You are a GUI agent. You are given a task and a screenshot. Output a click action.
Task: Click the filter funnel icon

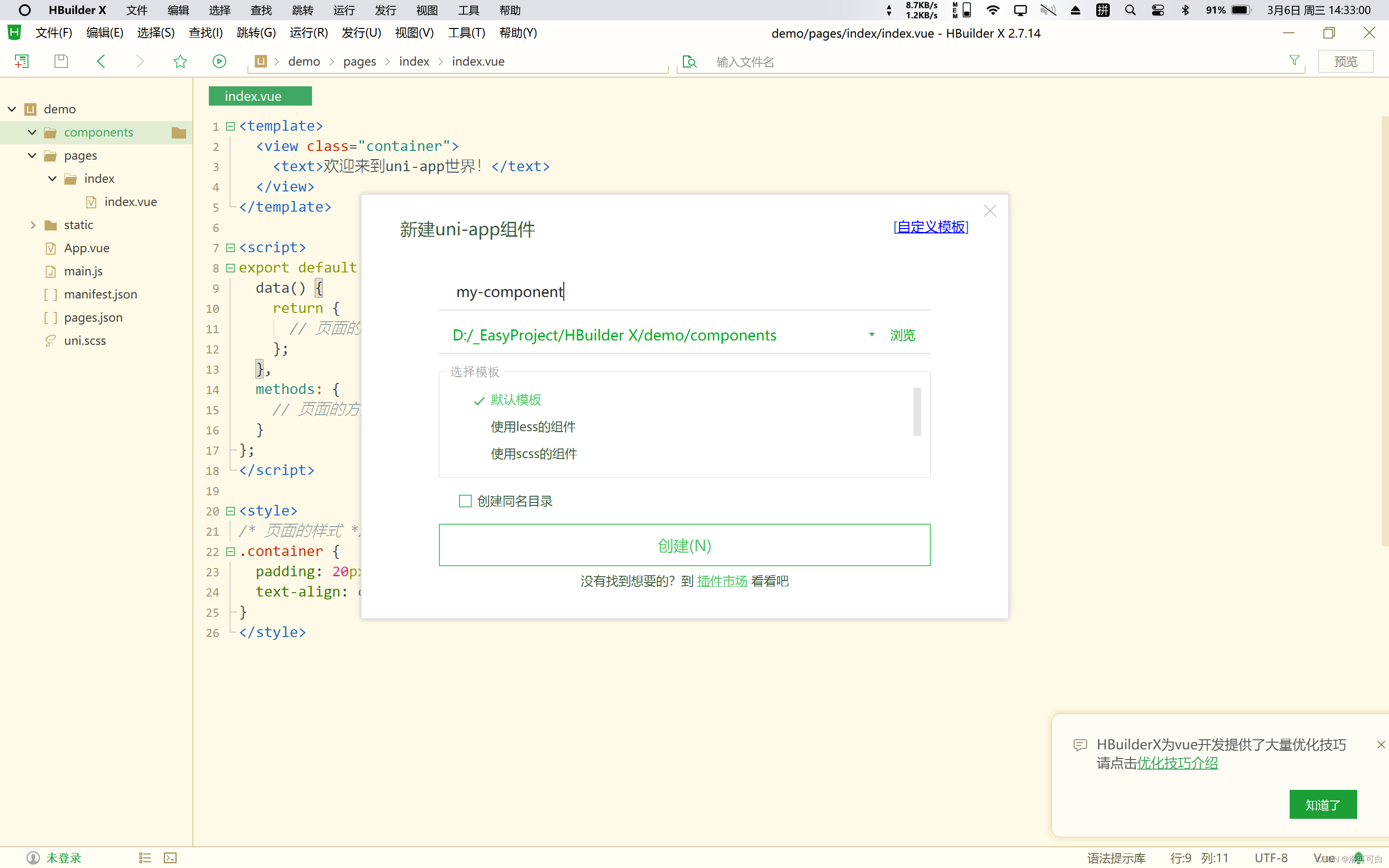tap(1294, 60)
